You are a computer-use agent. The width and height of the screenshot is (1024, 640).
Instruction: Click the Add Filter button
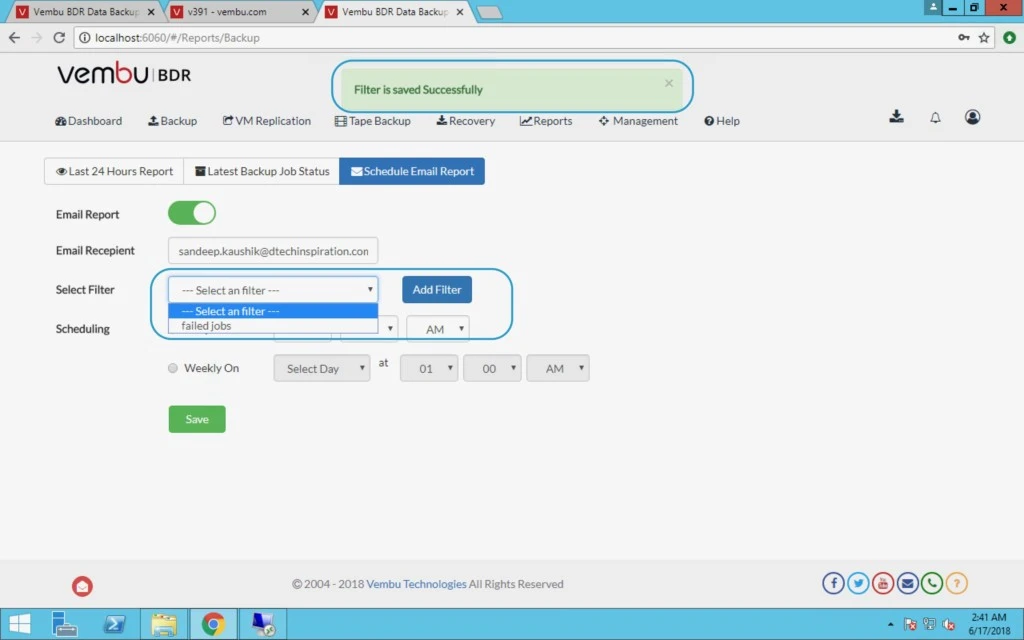[437, 289]
